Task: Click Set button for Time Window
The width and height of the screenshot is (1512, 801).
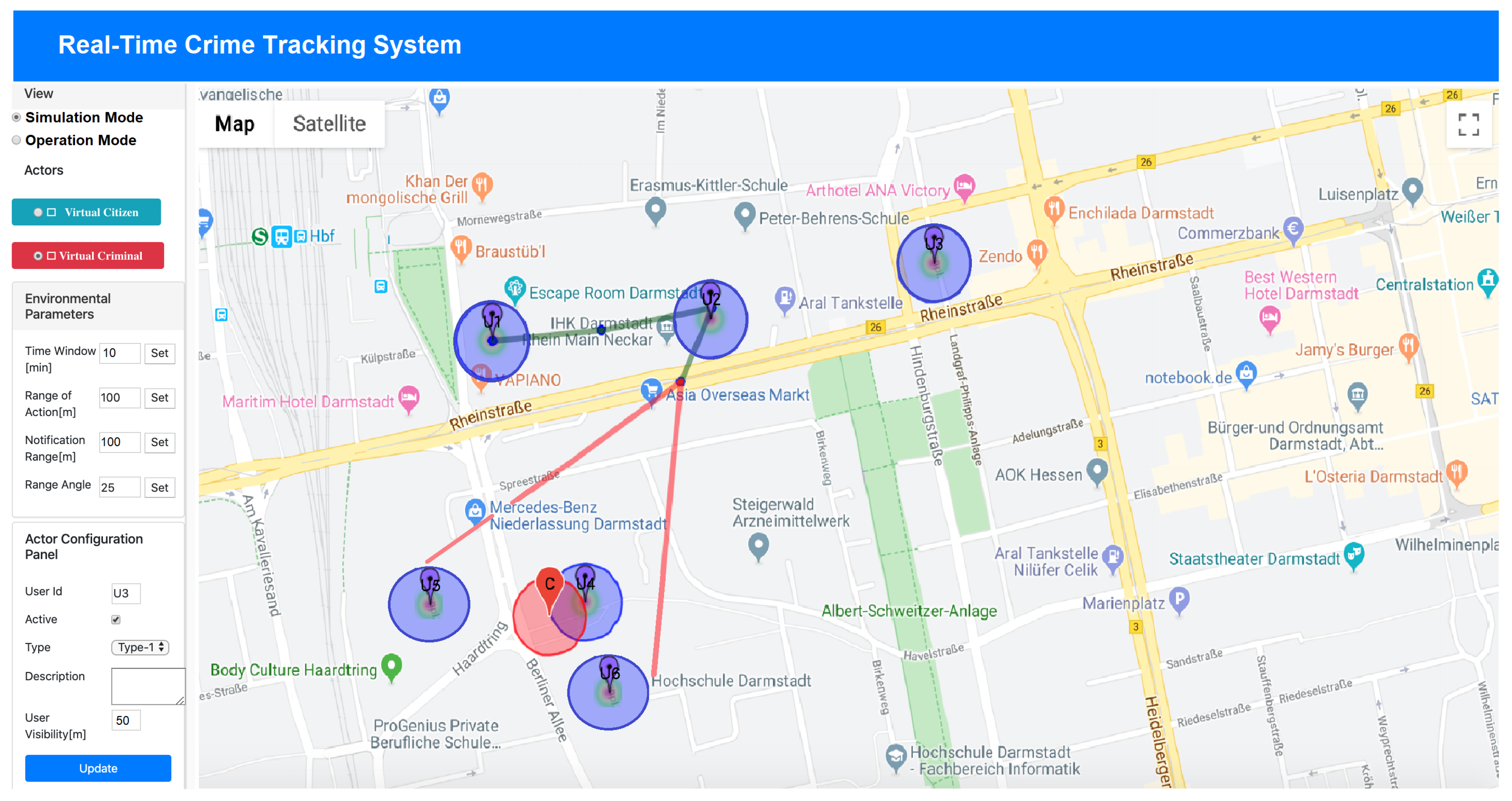Action: coord(159,353)
